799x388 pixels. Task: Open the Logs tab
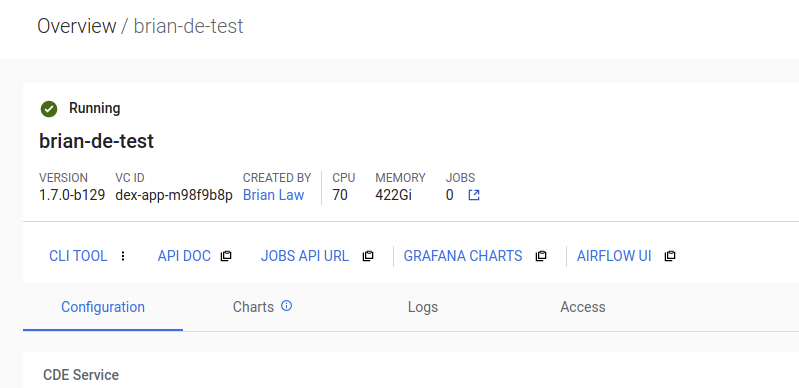click(423, 307)
